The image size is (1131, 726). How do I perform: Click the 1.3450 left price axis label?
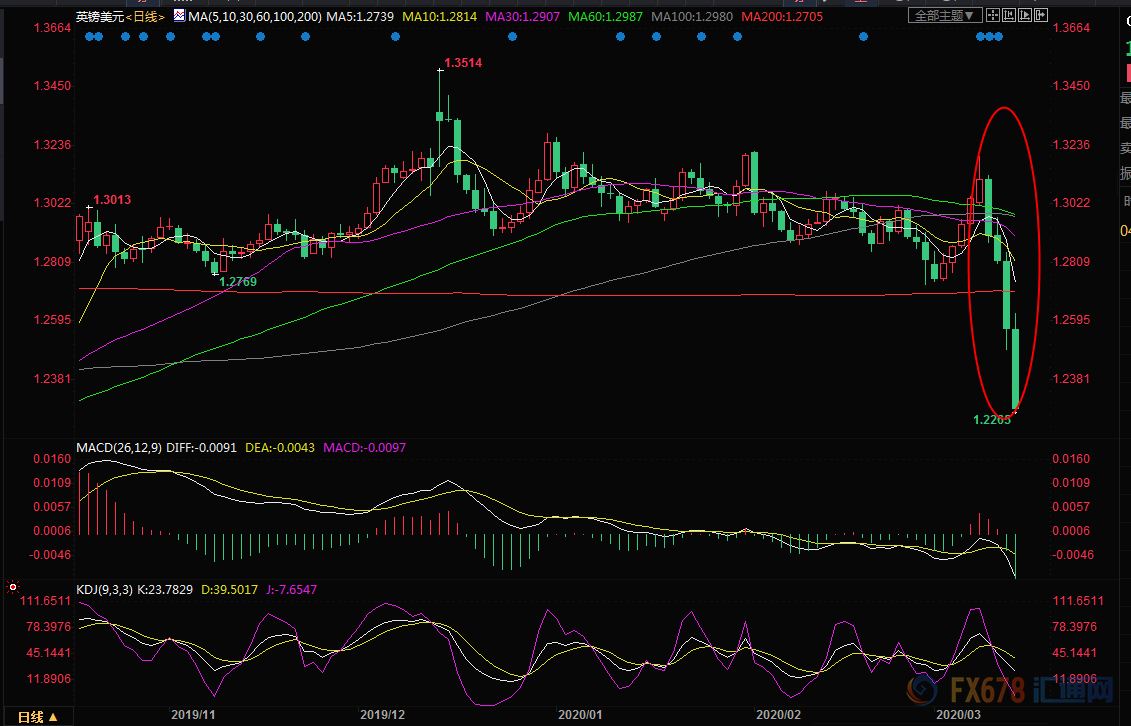coord(53,86)
